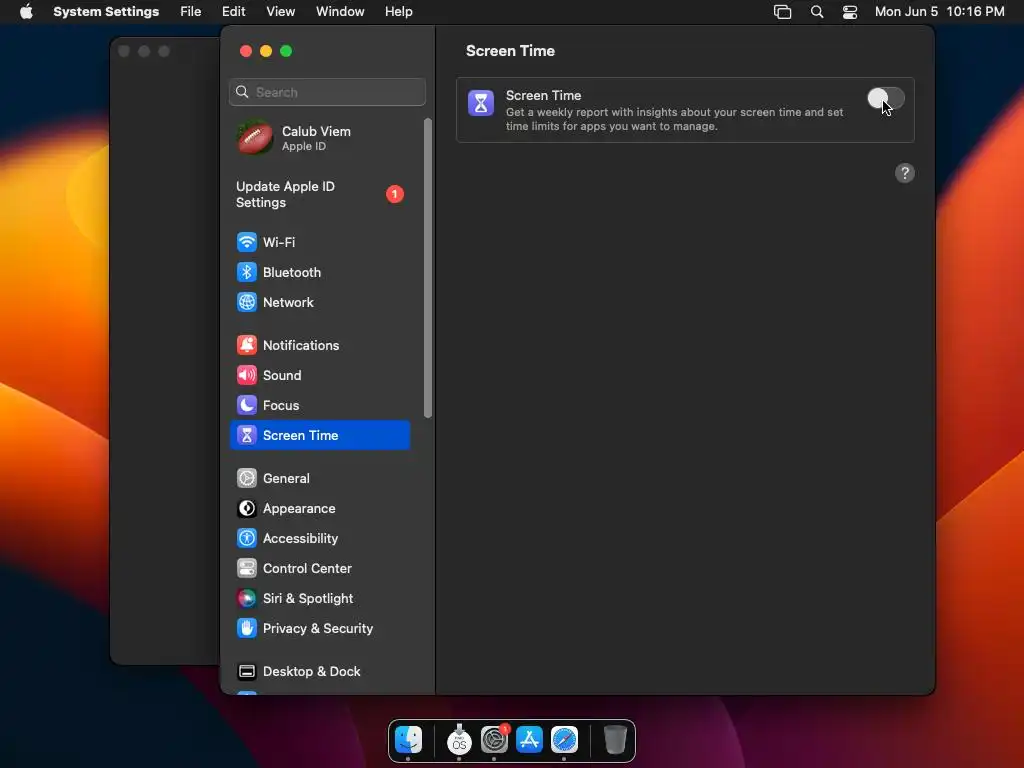Screen dimensions: 1024x768
Task: Open Spotlight search in menu bar
Action: click(x=817, y=12)
